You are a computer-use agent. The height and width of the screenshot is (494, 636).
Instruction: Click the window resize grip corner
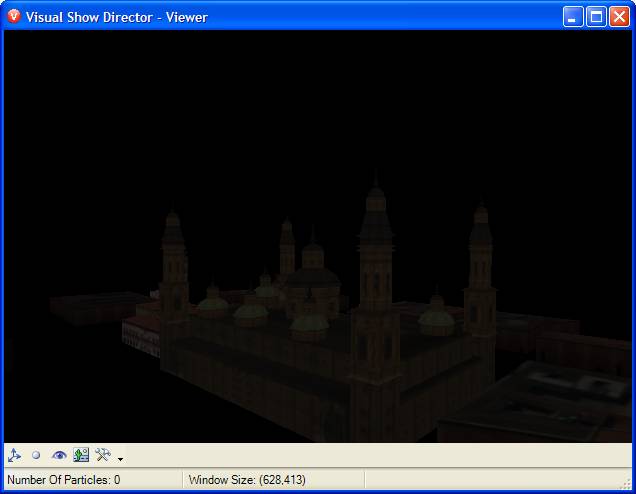click(x=626, y=483)
